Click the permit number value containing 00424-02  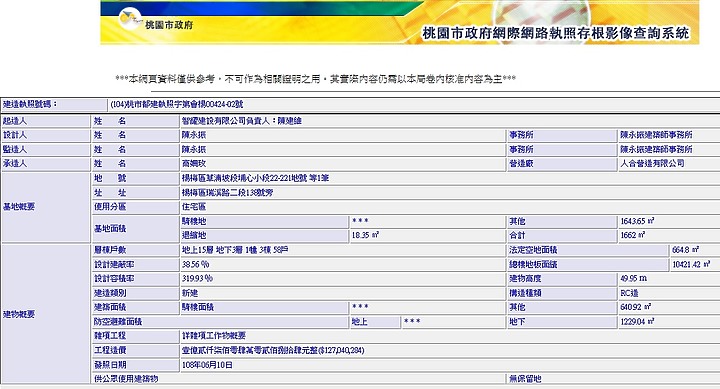(x=177, y=105)
